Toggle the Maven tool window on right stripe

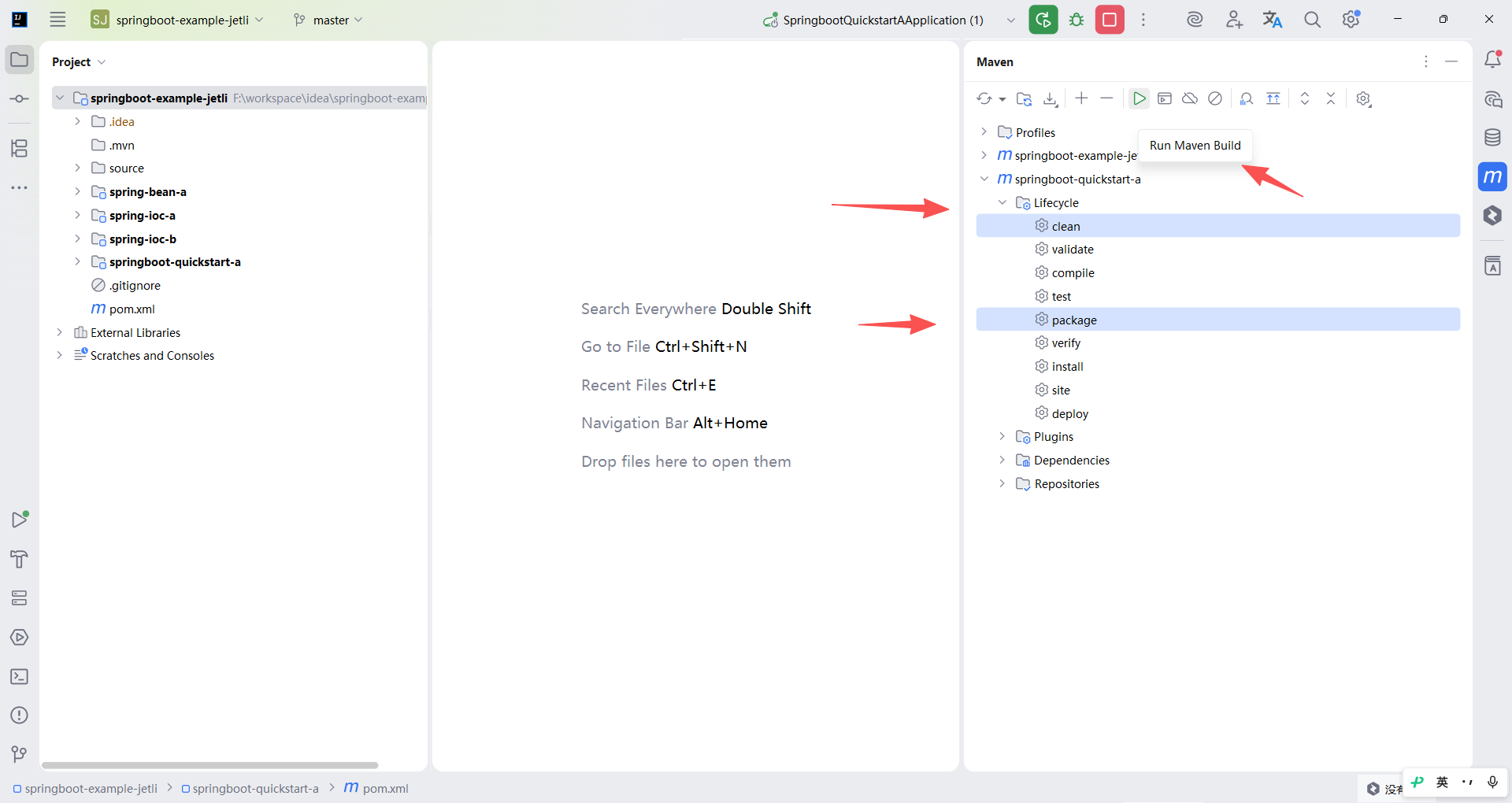tap(1492, 176)
